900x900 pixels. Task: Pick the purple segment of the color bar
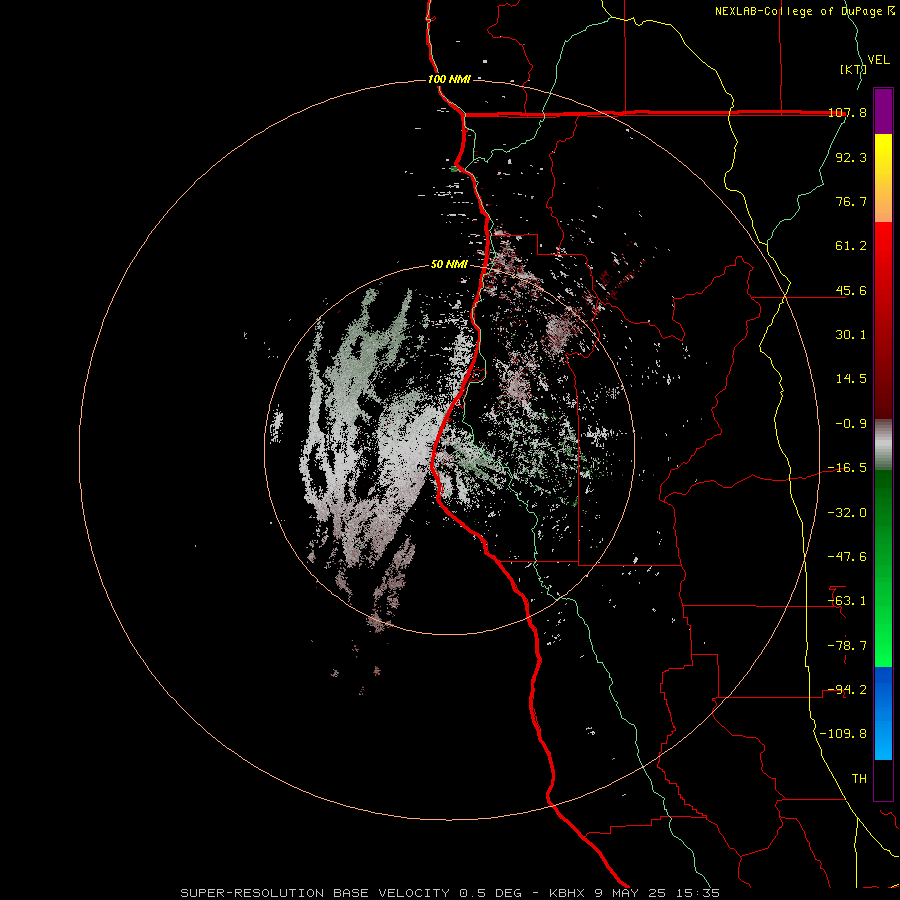tap(883, 111)
